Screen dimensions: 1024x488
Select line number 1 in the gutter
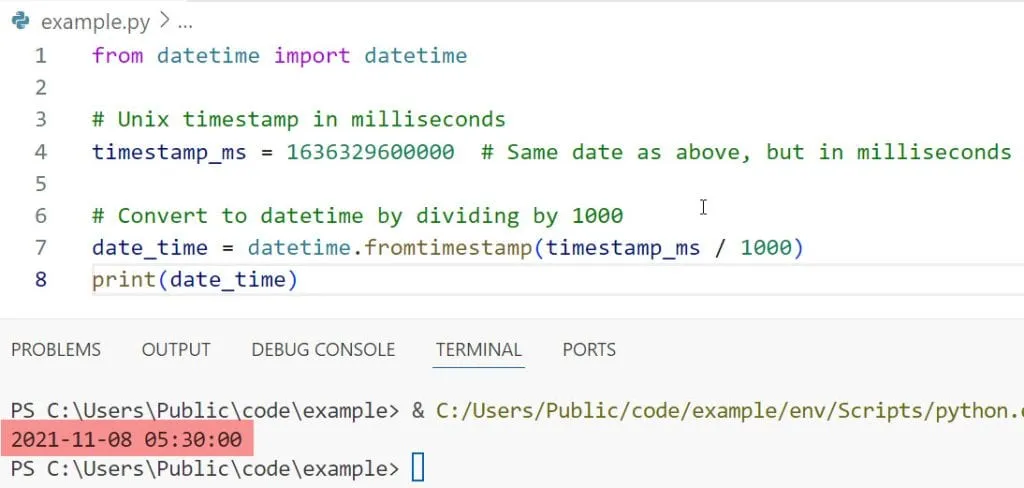pos(41,56)
